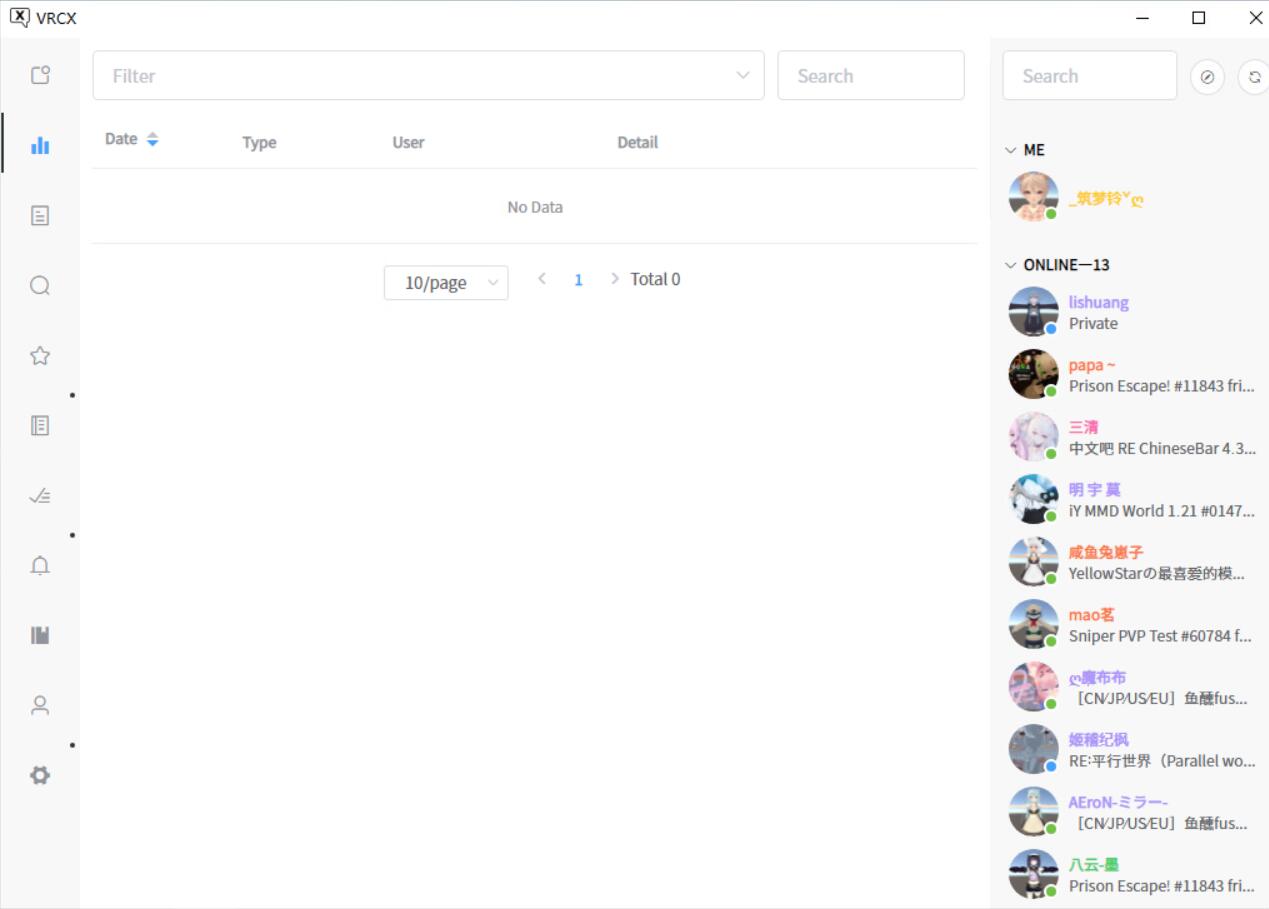Image resolution: width=1269 pixels, height=909 pixels.
Task: Open the Search magnifier sidebar icon
Action: click(x=40, y=285)
